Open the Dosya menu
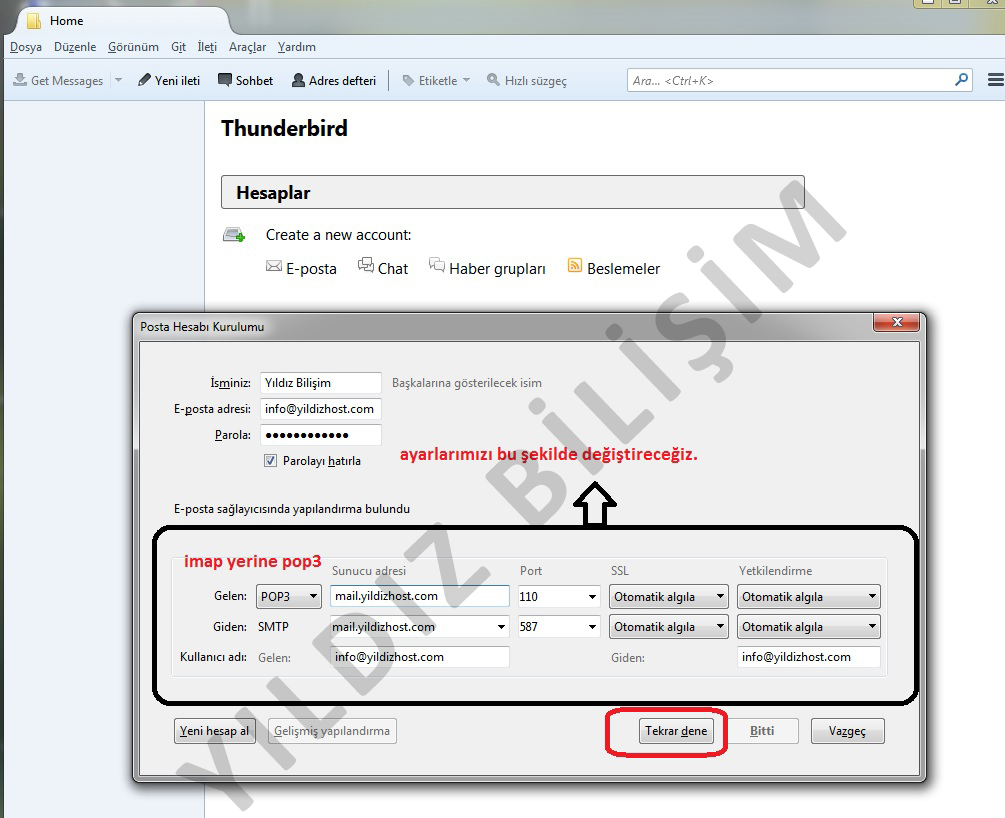This screenshot has width=1005, height=818. [x=26, y=47]
